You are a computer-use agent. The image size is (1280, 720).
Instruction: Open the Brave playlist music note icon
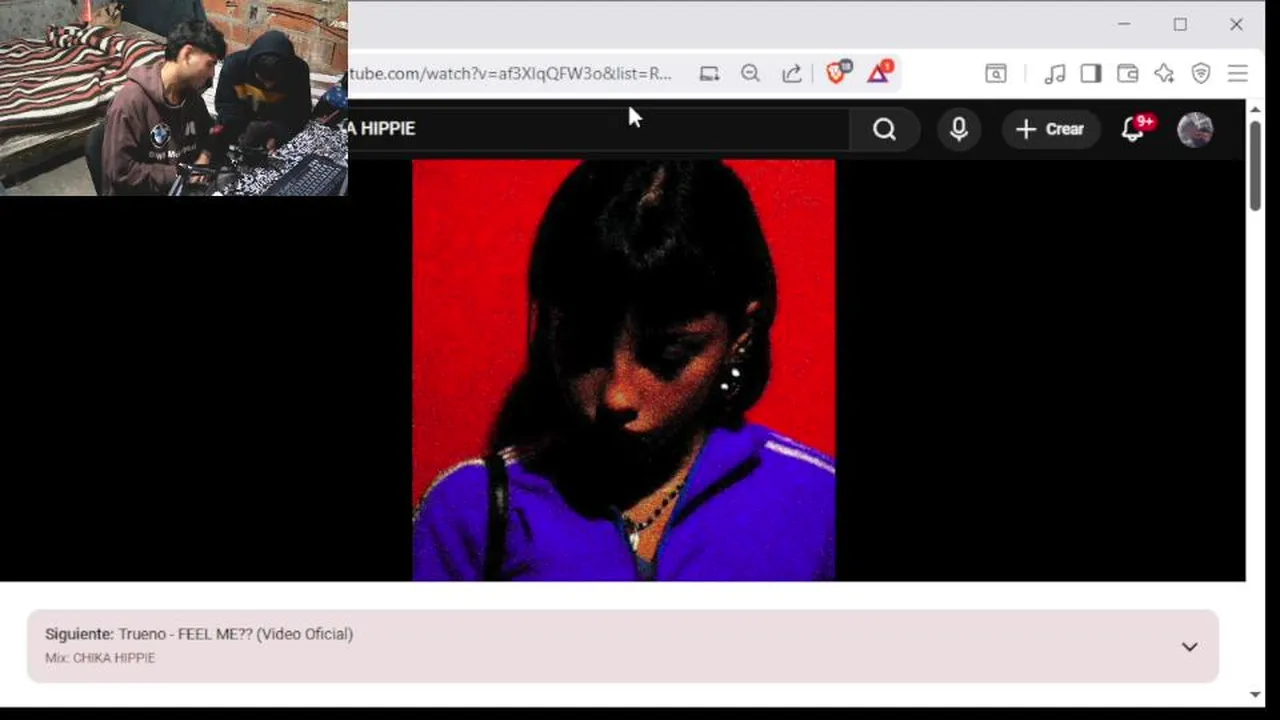click(x=1054, y=74)
